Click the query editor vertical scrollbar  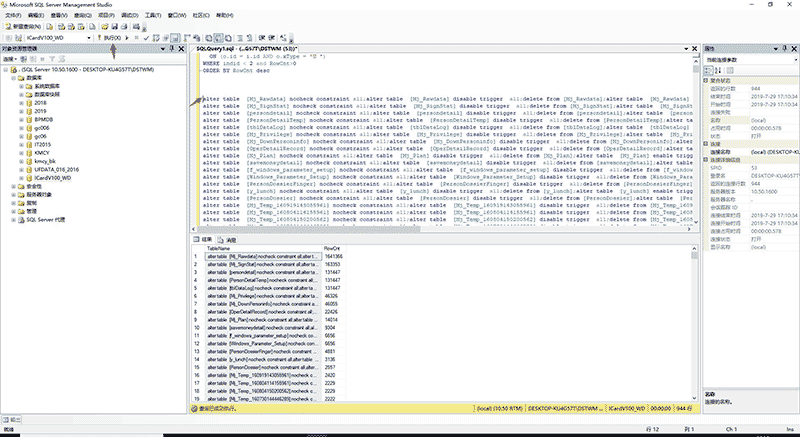click(695, 140)
